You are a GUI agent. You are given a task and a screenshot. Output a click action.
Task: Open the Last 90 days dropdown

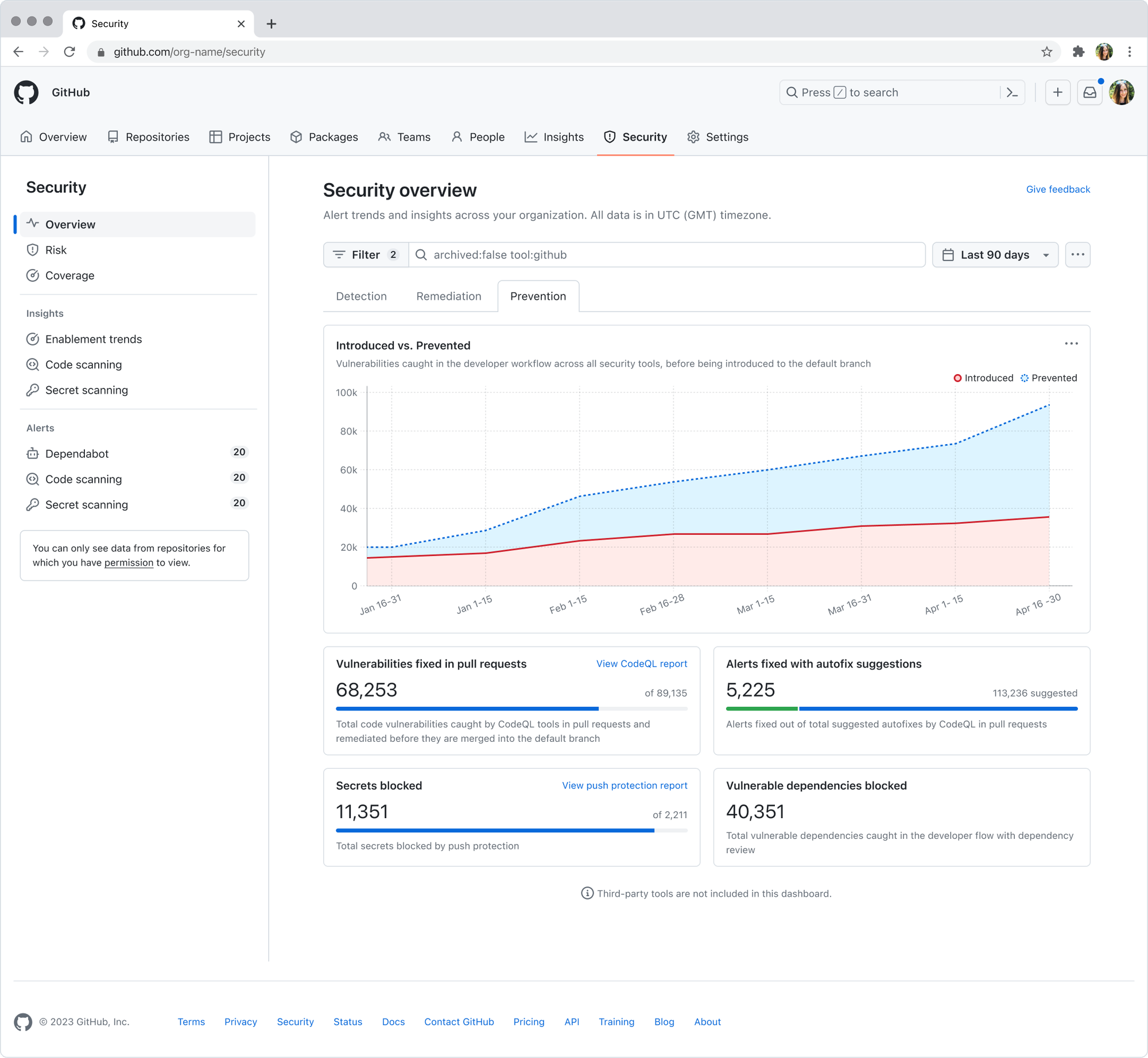coord(995,255)
